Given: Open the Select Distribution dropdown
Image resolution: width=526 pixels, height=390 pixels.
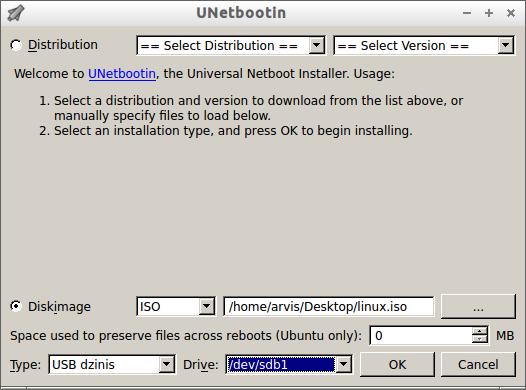Looking at the screenshot, I should click(231, 45).
